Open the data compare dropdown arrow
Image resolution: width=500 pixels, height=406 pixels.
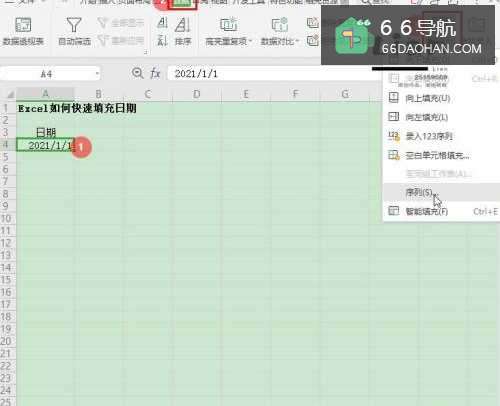298,42
